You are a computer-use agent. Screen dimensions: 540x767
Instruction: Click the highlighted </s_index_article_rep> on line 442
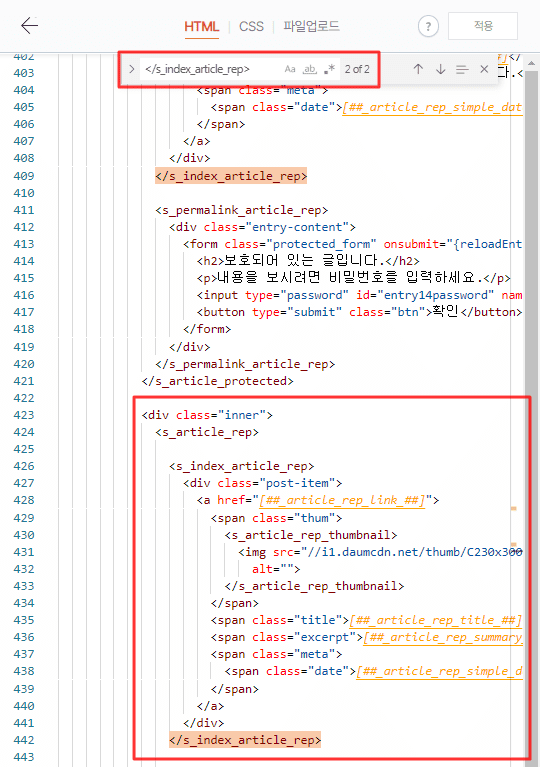pyautogui.click(x=245, y=740)
